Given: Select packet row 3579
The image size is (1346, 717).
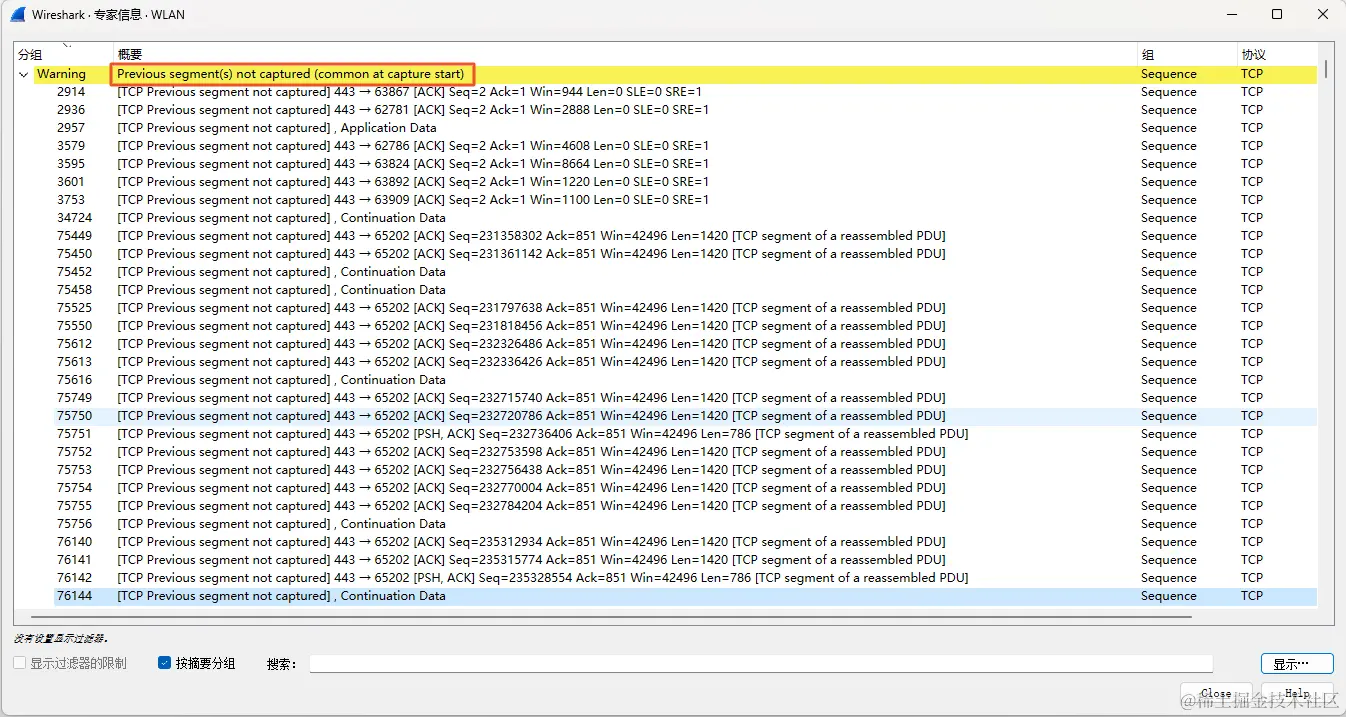Looking at the screenshot, I should 685,146.
